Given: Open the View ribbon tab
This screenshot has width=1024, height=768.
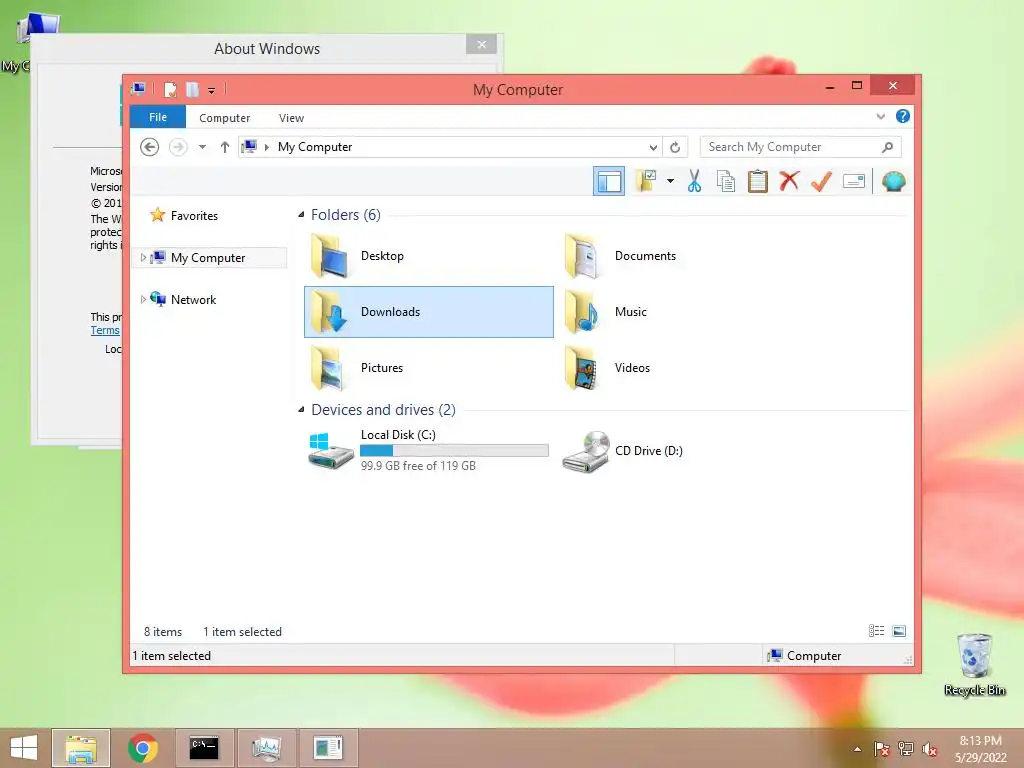Looking at the screenshot, I should 291,118.
